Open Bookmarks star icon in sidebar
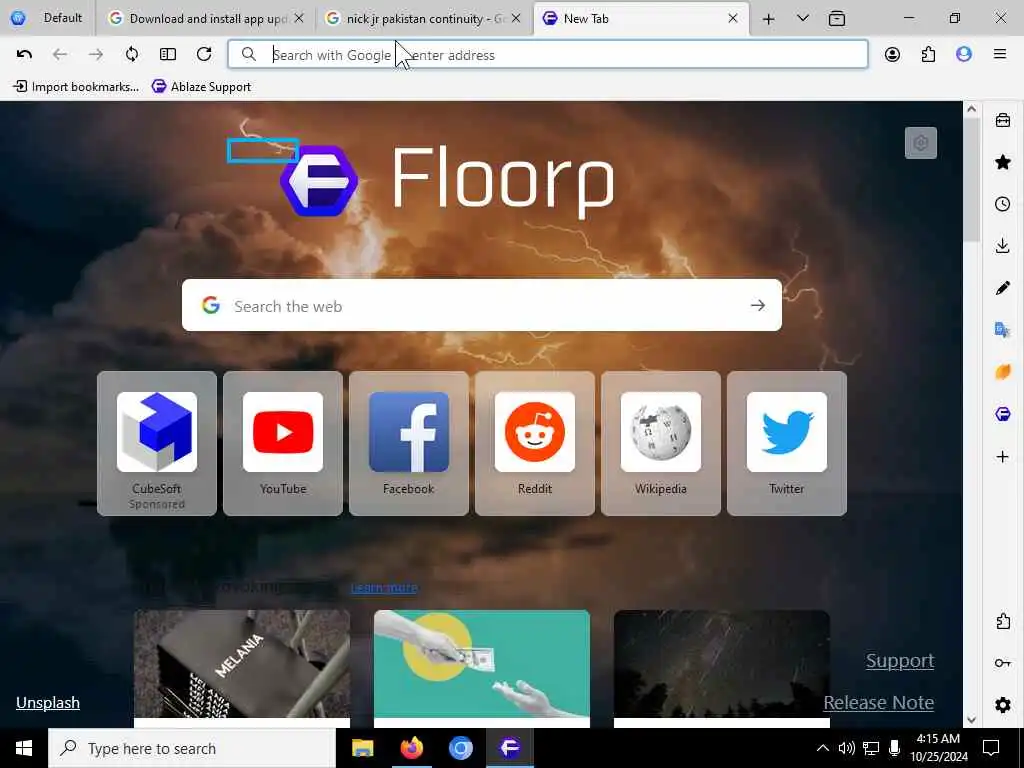1024x768 pixels. coord(1002,162)
